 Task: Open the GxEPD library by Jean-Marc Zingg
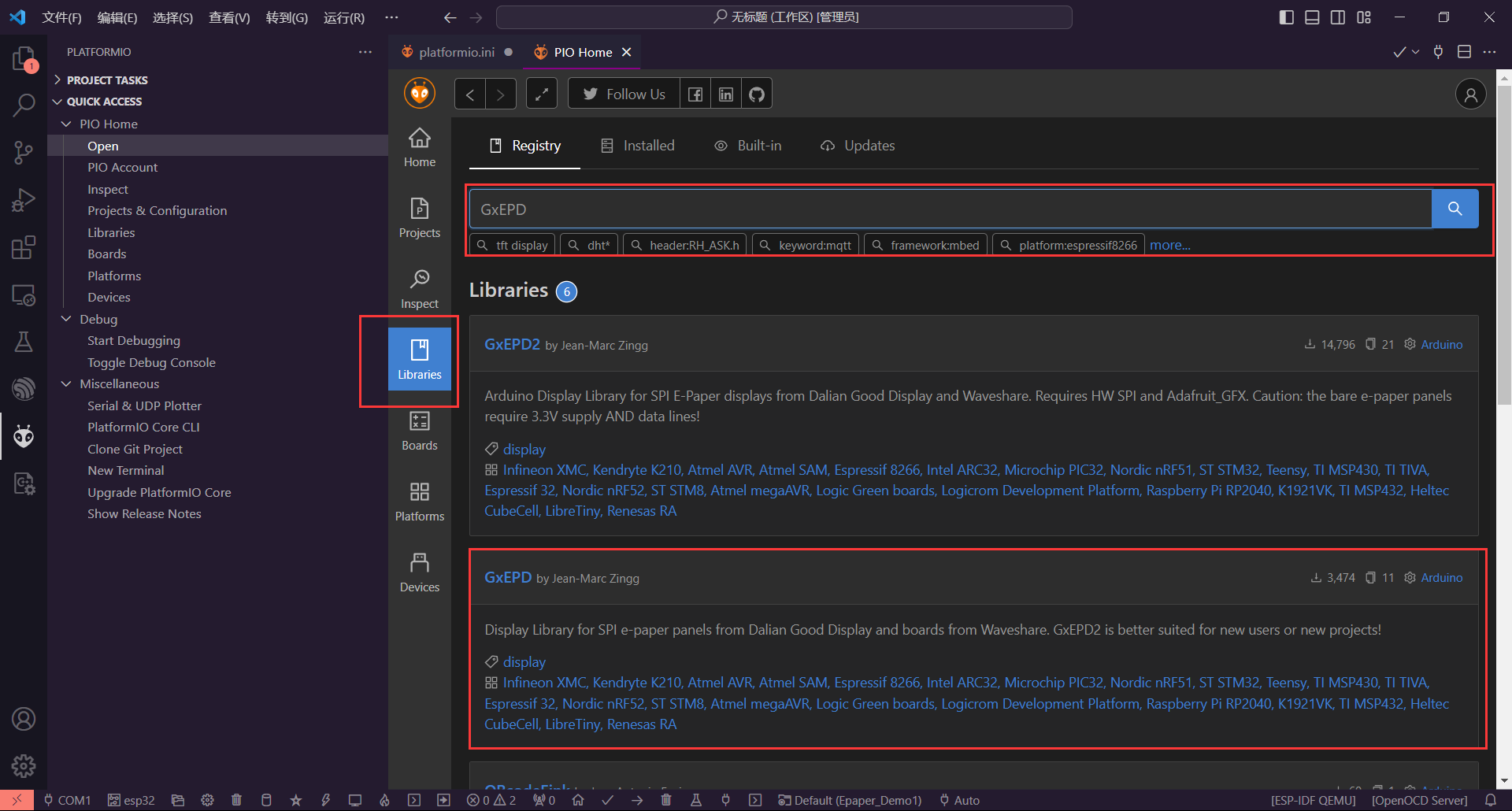coord(508,577)
